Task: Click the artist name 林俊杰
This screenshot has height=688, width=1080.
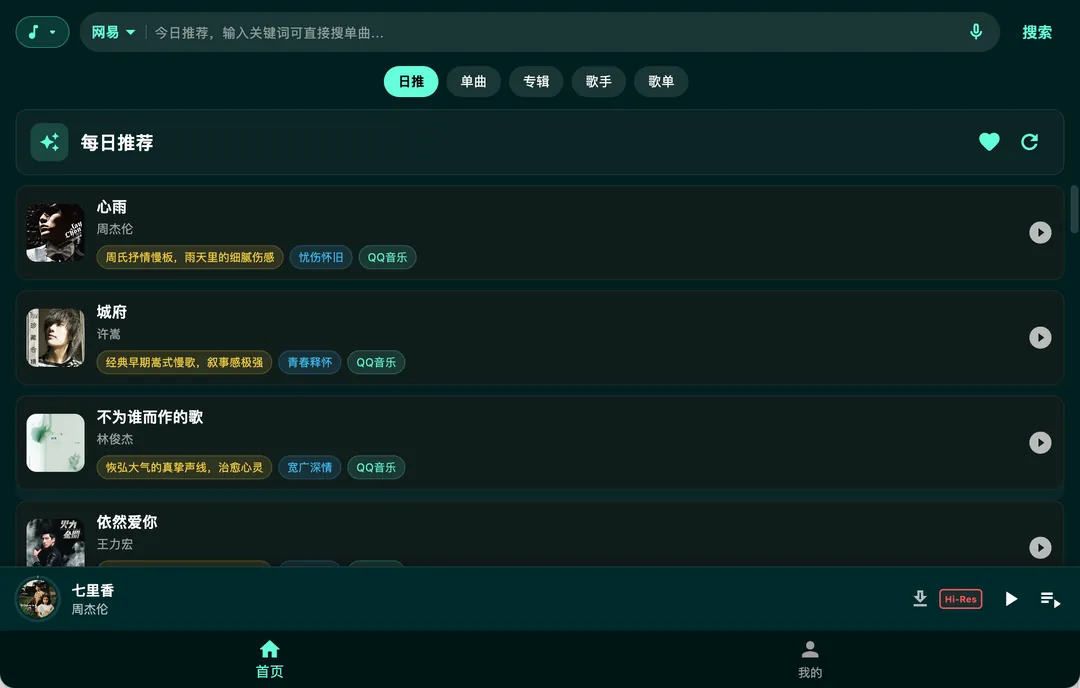Action: click(x=114, y=439)
